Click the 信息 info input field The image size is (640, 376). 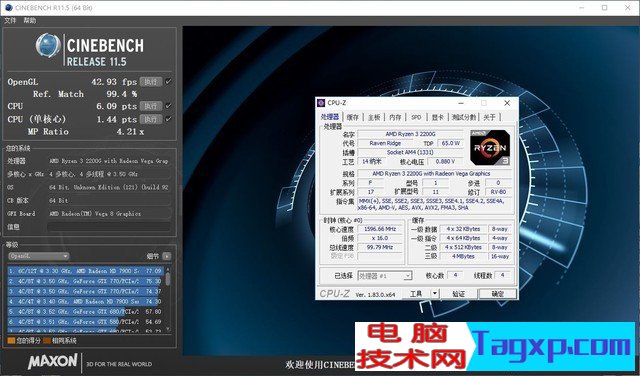click(x=109, y=227)
